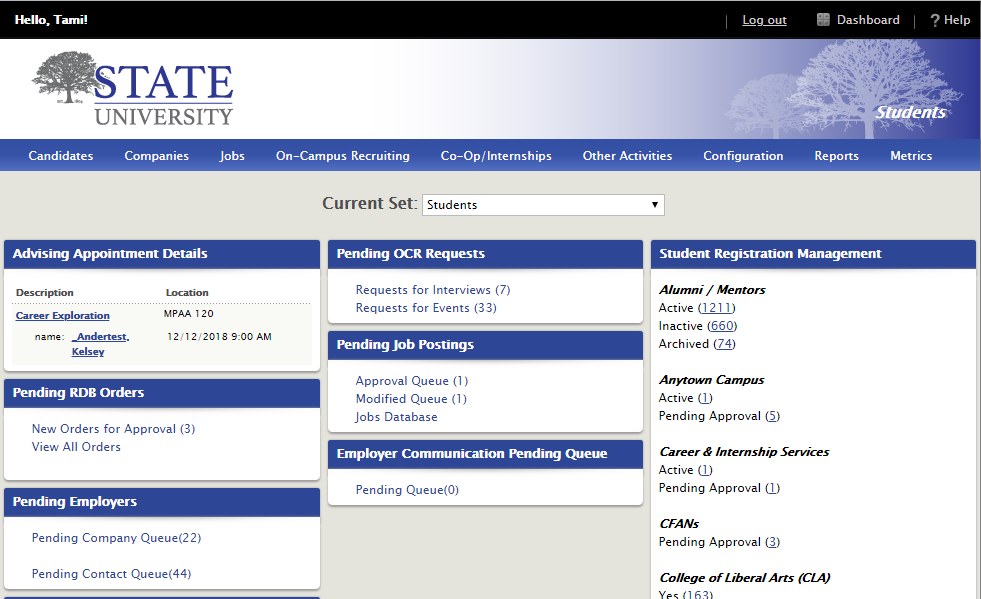Open Pending Company Queue(22)
This screenshot has height=599, width=981.
(116, 538)
